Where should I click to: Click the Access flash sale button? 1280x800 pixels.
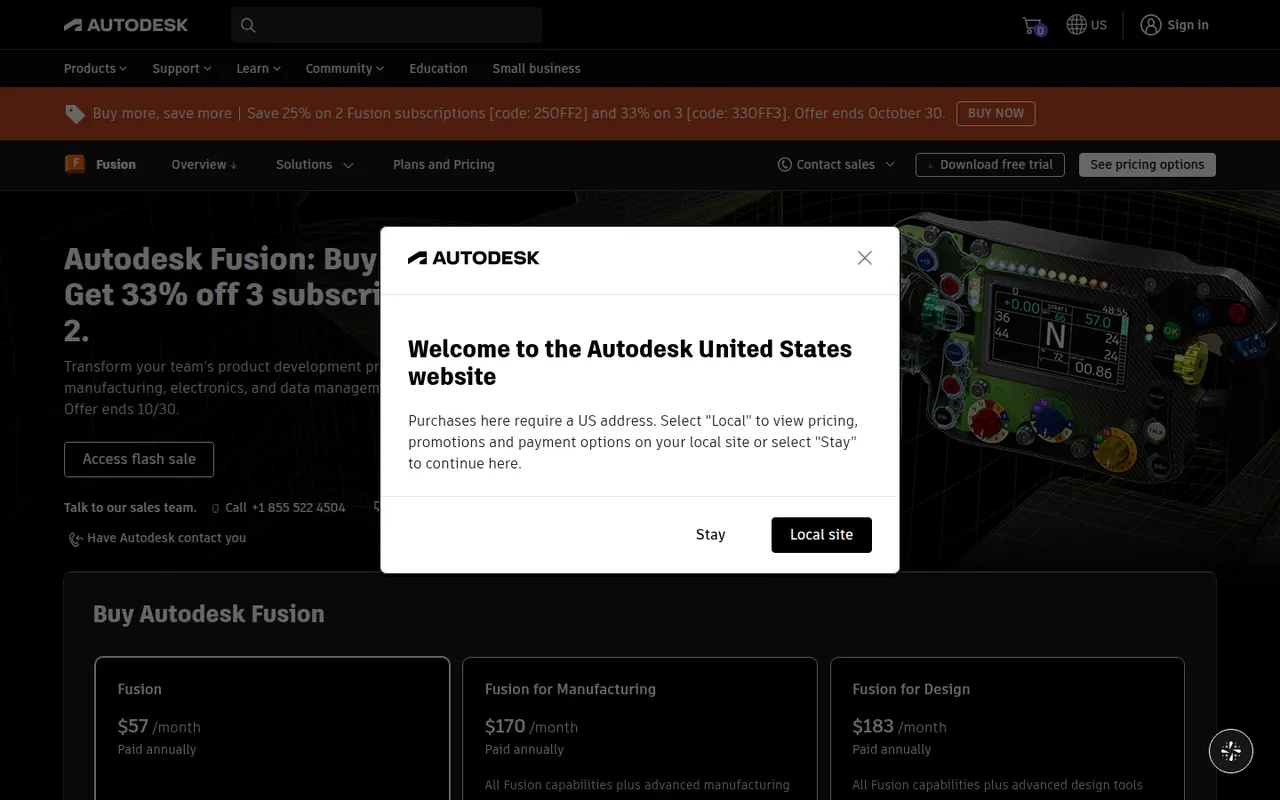point(139,459)
